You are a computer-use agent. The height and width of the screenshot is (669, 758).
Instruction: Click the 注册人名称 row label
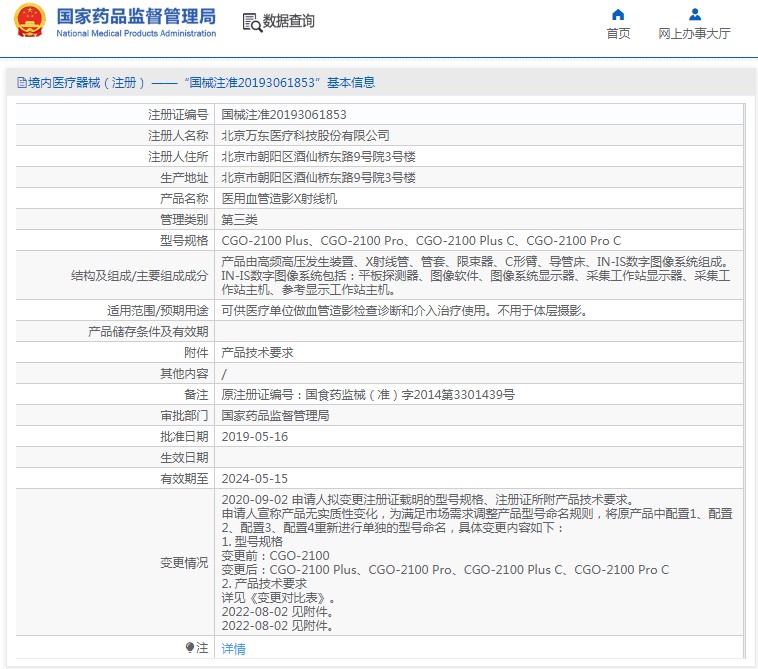tap(178, 135)
